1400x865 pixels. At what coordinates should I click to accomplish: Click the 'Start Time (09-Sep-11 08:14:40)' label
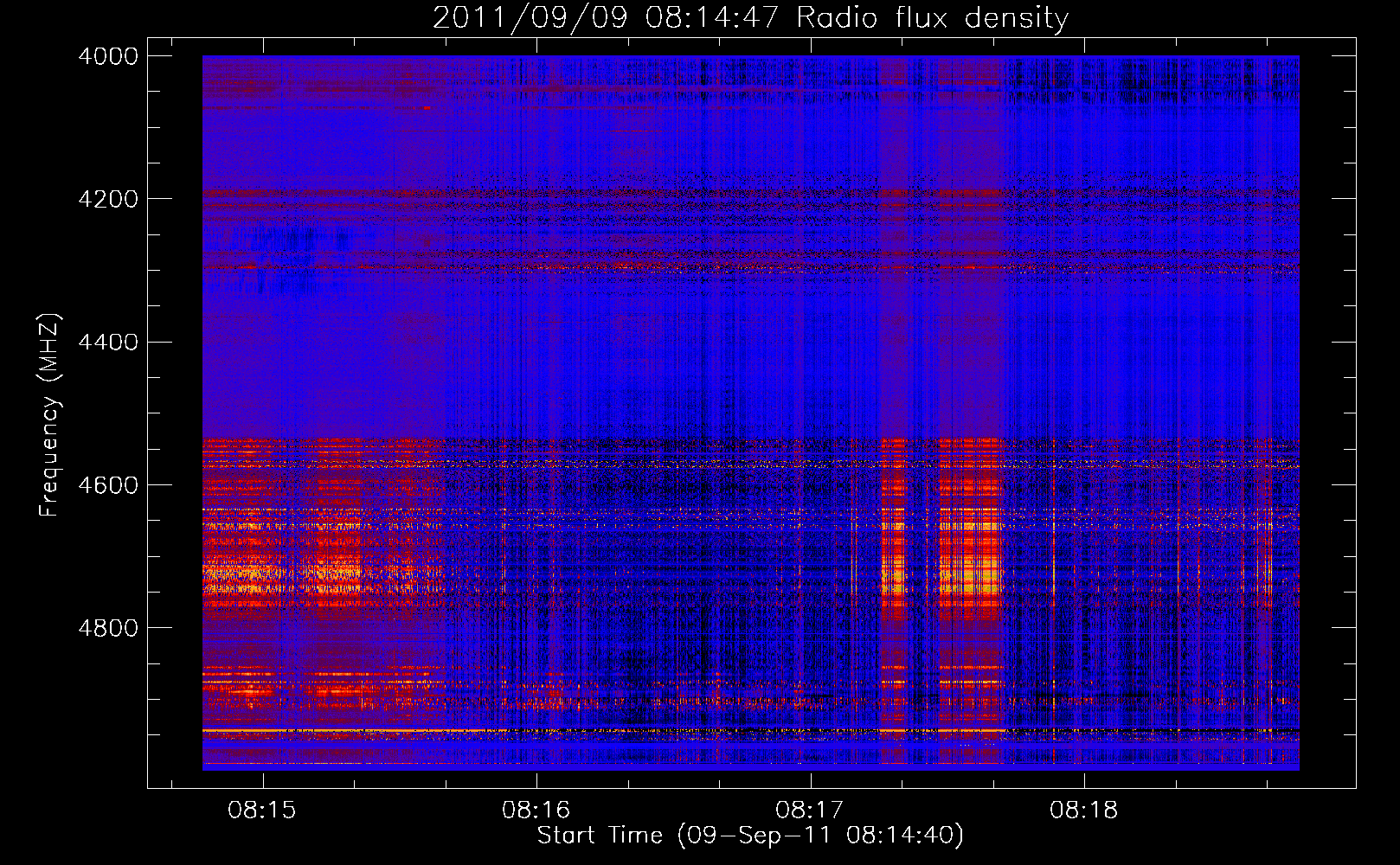(750, 836)
